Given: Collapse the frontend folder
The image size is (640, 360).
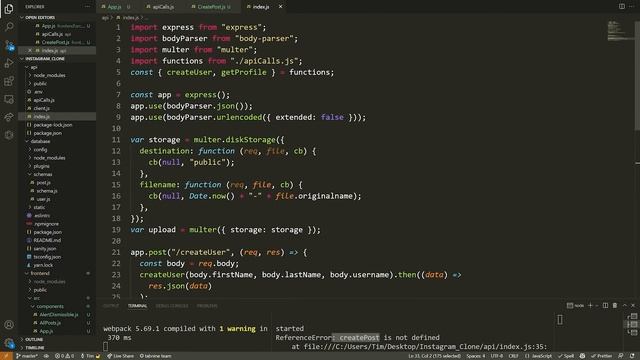Looking at the screenshot, I should (x=57, y=273).
